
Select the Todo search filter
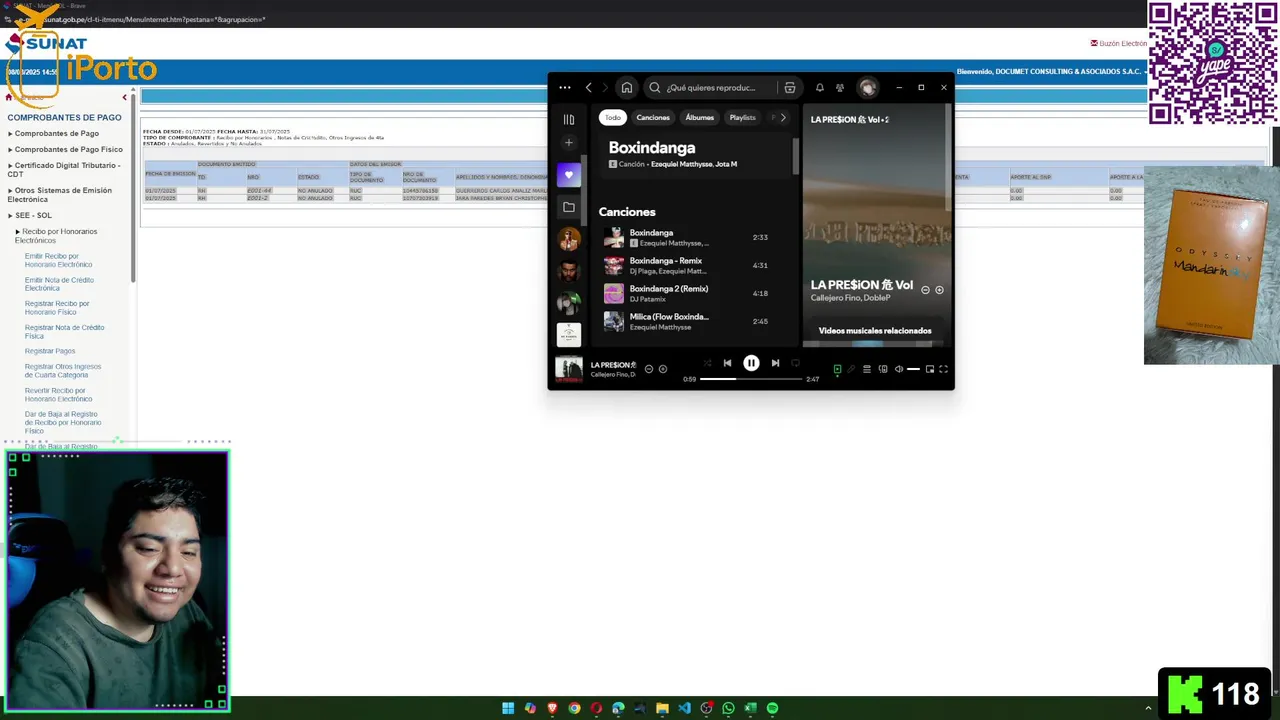(x=612, y=118)
